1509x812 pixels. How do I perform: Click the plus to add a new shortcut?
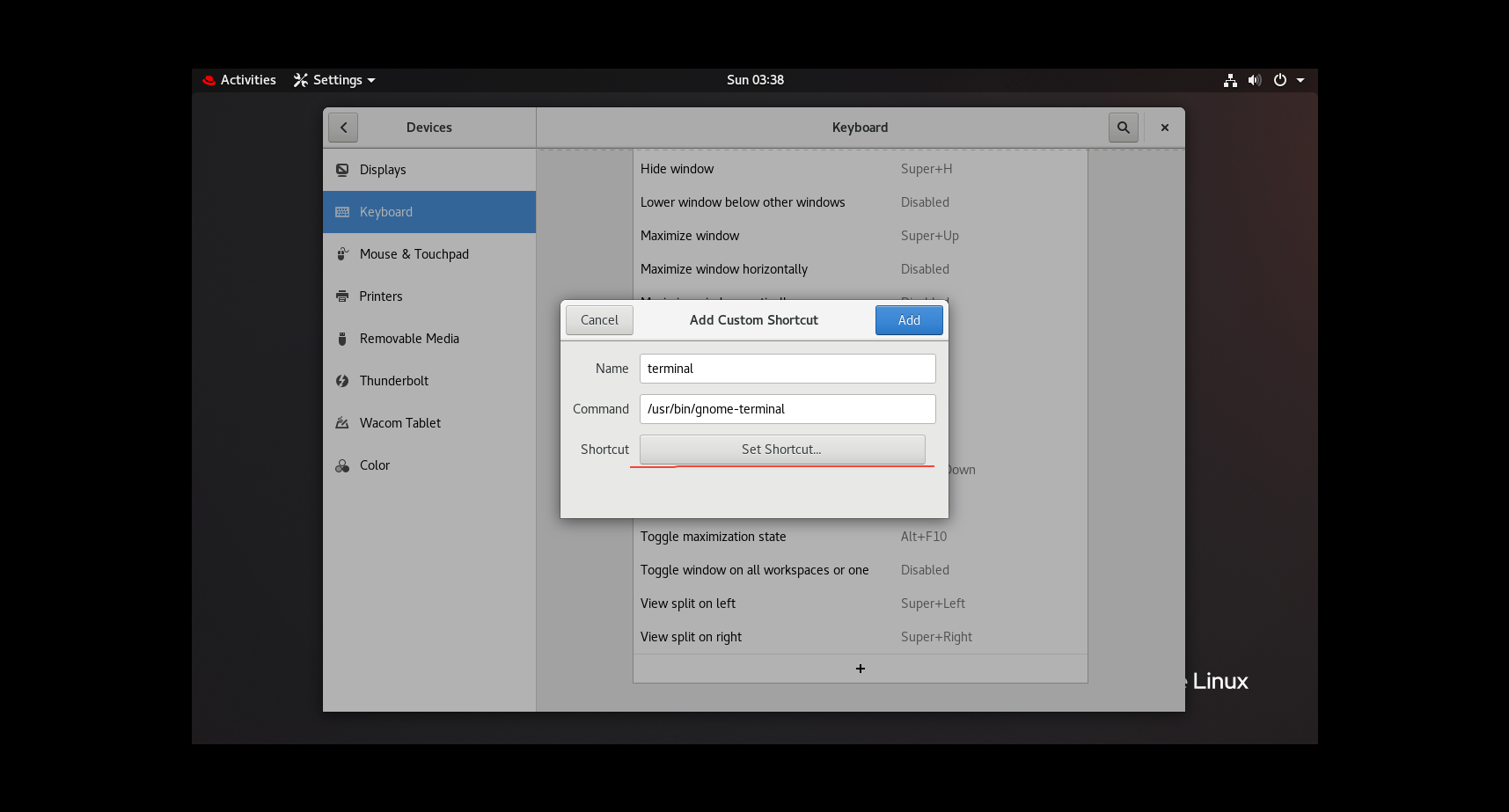pos(860,669)
